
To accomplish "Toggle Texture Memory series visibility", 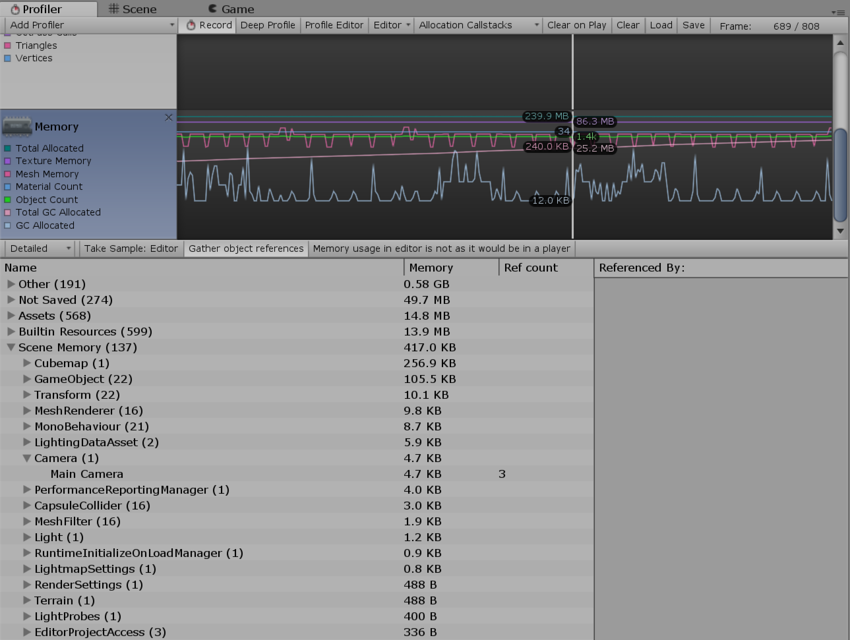I will coord(8,161).
